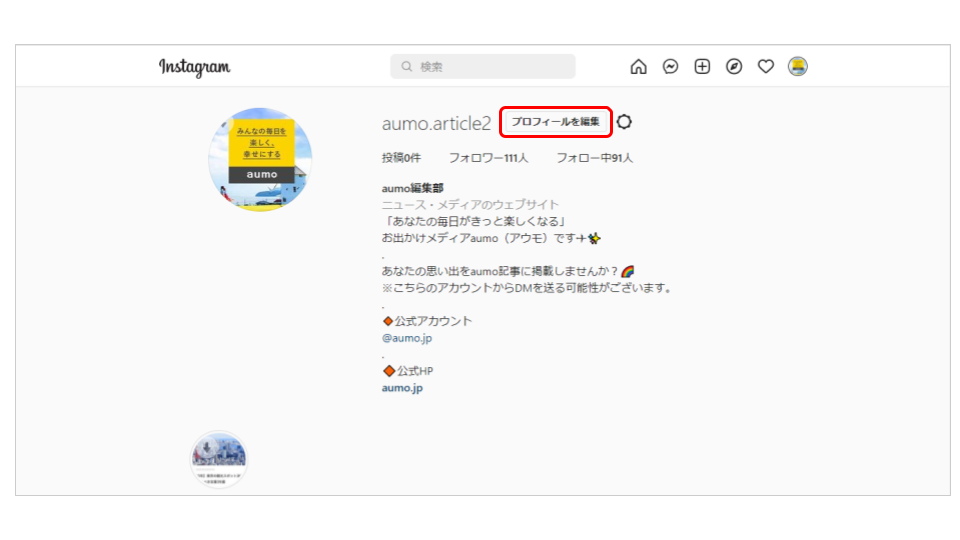This screenshot has height=540, width=960.
Task: Open activity notifications heart icon
Action: 766,66
